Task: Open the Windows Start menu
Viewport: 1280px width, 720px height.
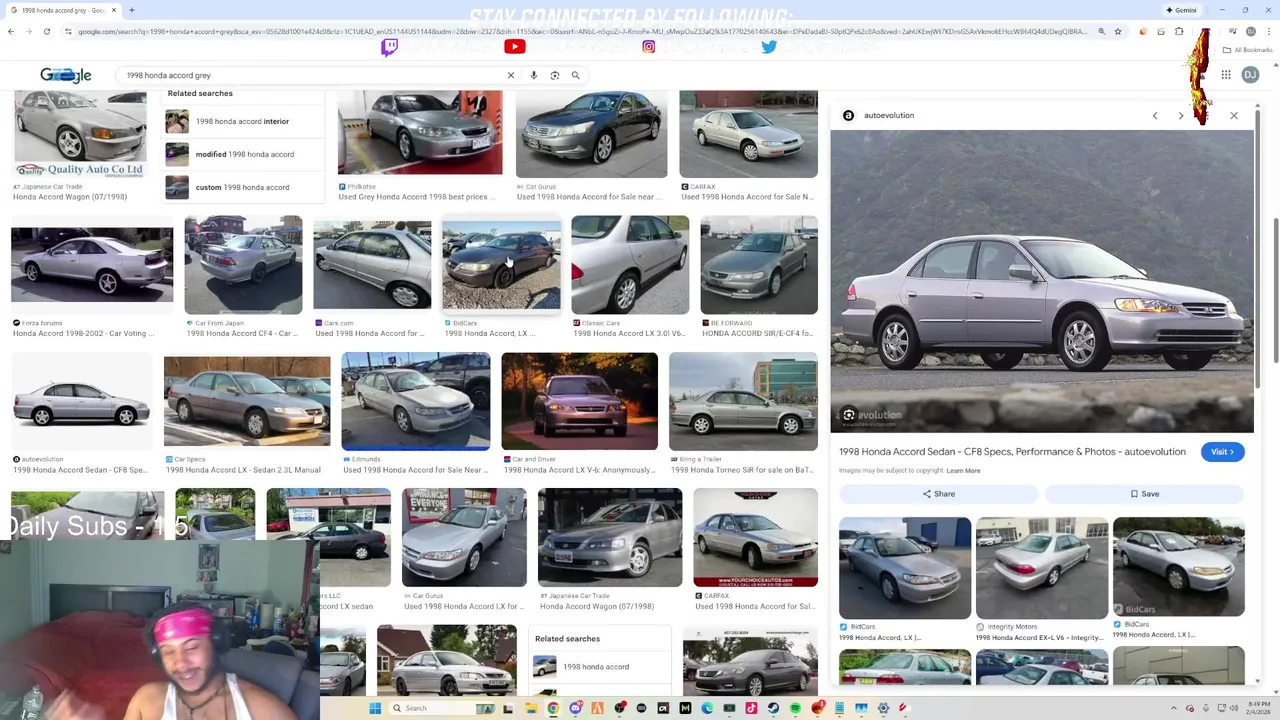Action: click(x=375, y=708)
